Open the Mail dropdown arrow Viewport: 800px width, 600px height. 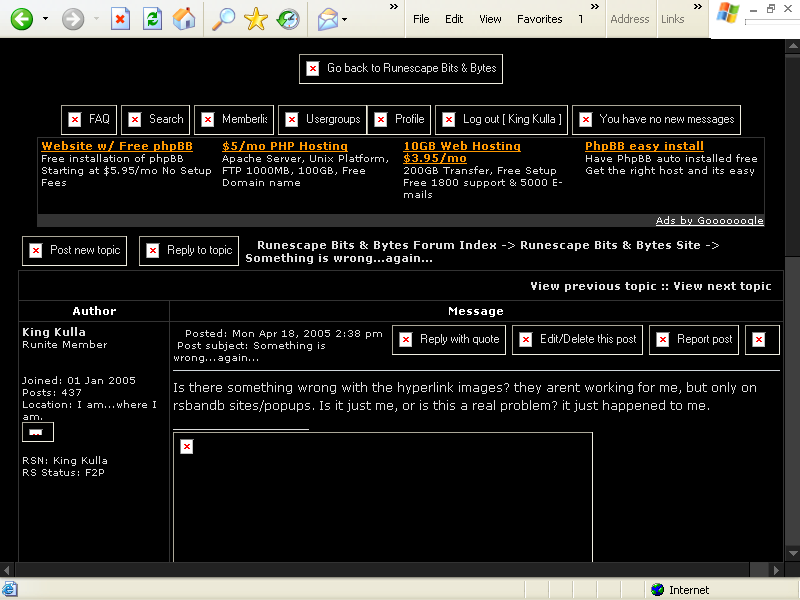click(x=344, y=19)
